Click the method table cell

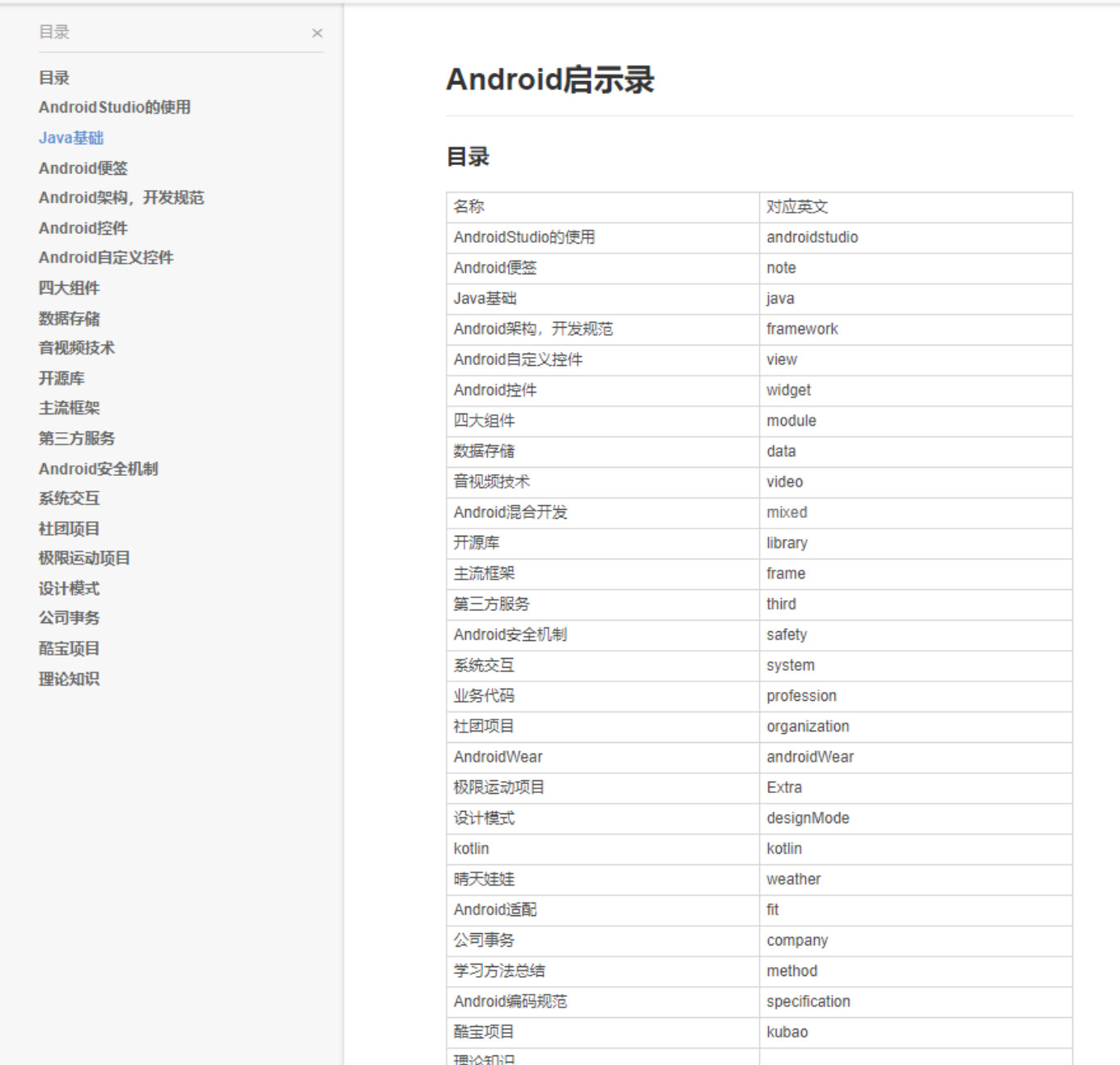click(916, 972)
